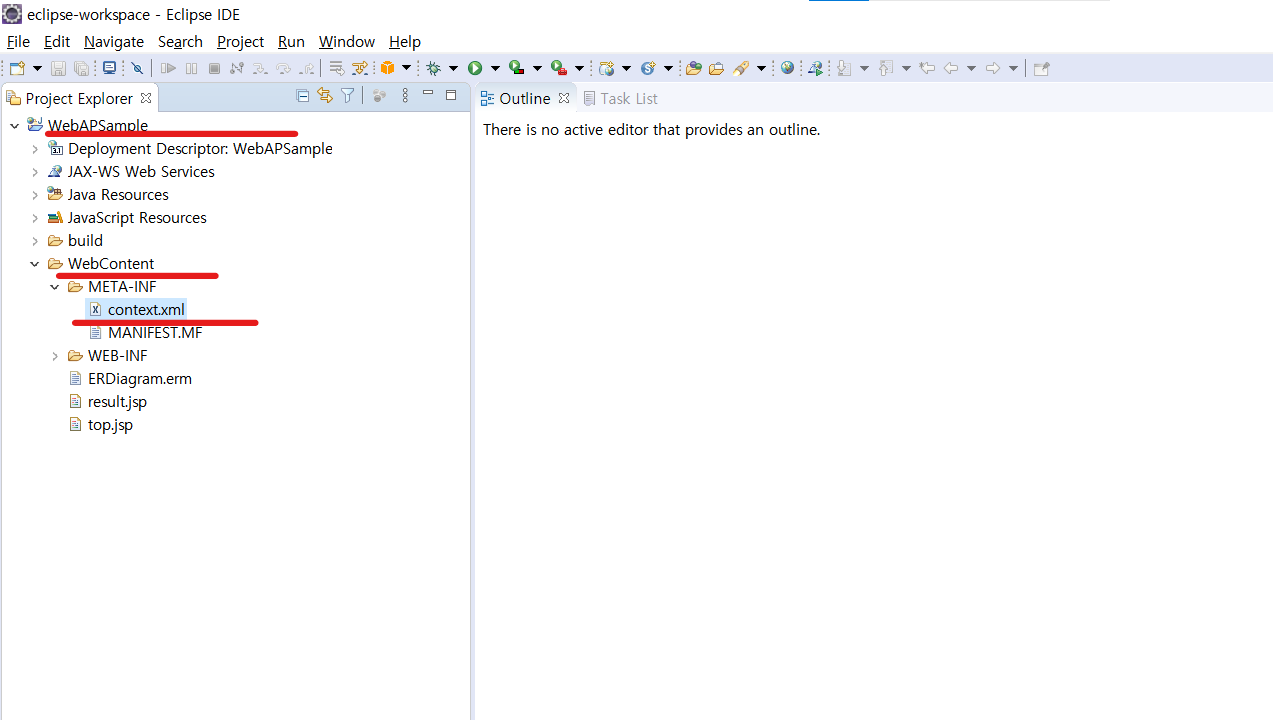Open the Window menu
Viewport: 1273px width, 720px height.
click(x=347, y=41)
